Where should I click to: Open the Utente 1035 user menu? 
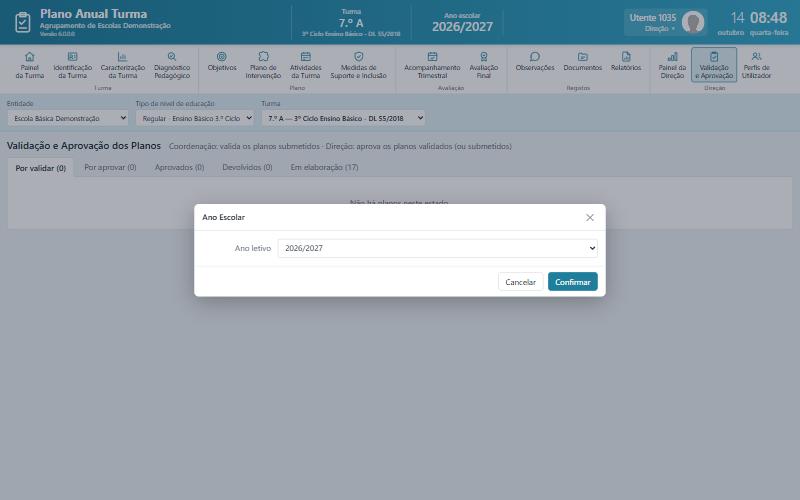click(x=665, y=22)
